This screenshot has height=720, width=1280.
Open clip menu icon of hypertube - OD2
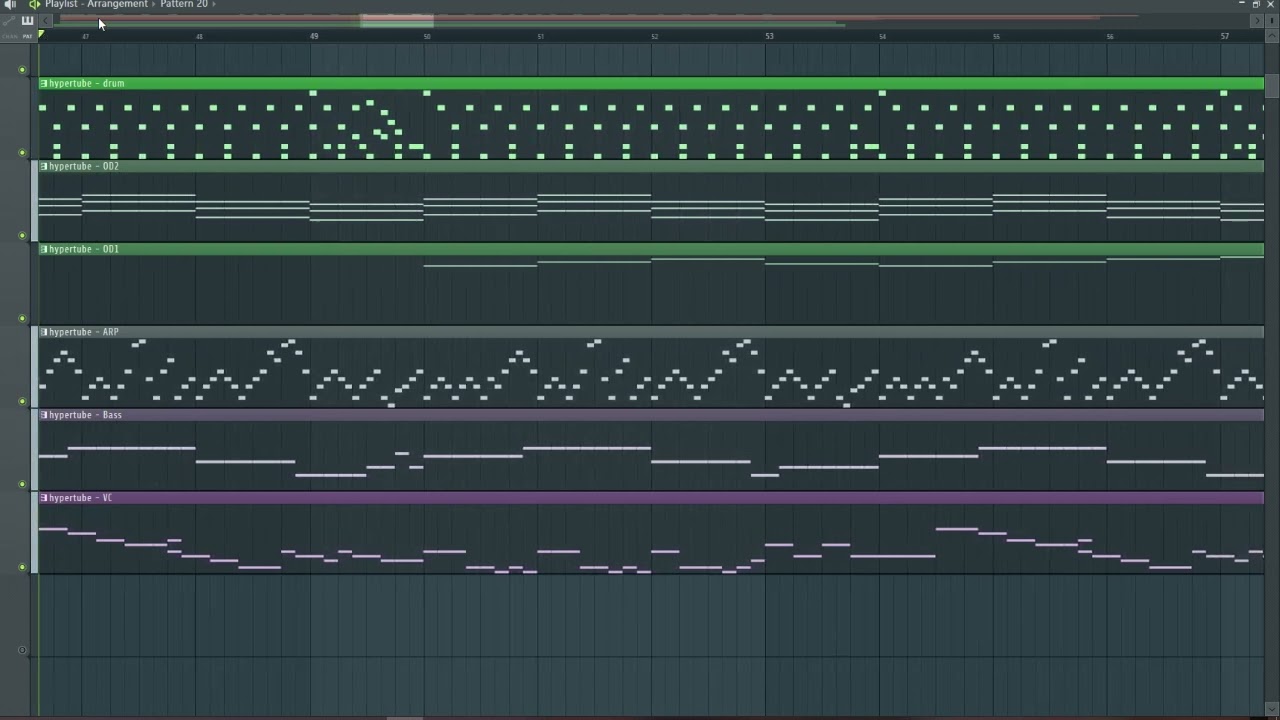[x=43, y=166]
